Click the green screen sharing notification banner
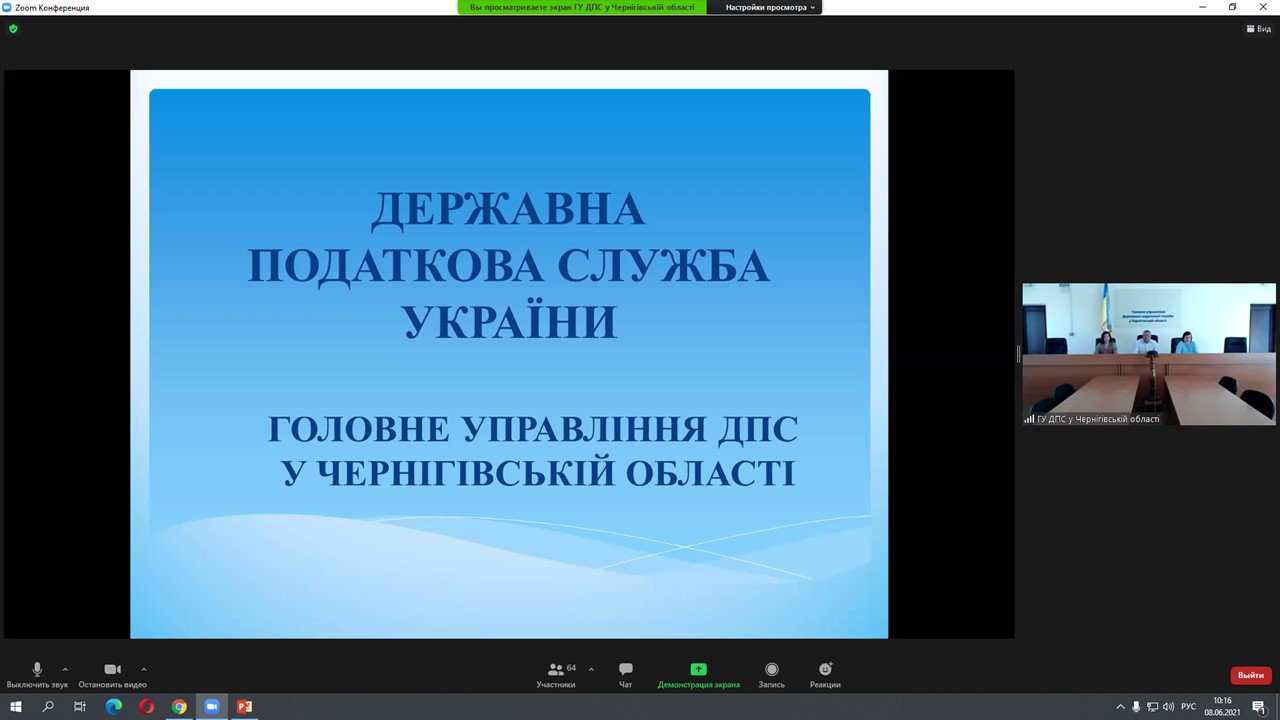The image size is (1280, 720). pos(582,7)
